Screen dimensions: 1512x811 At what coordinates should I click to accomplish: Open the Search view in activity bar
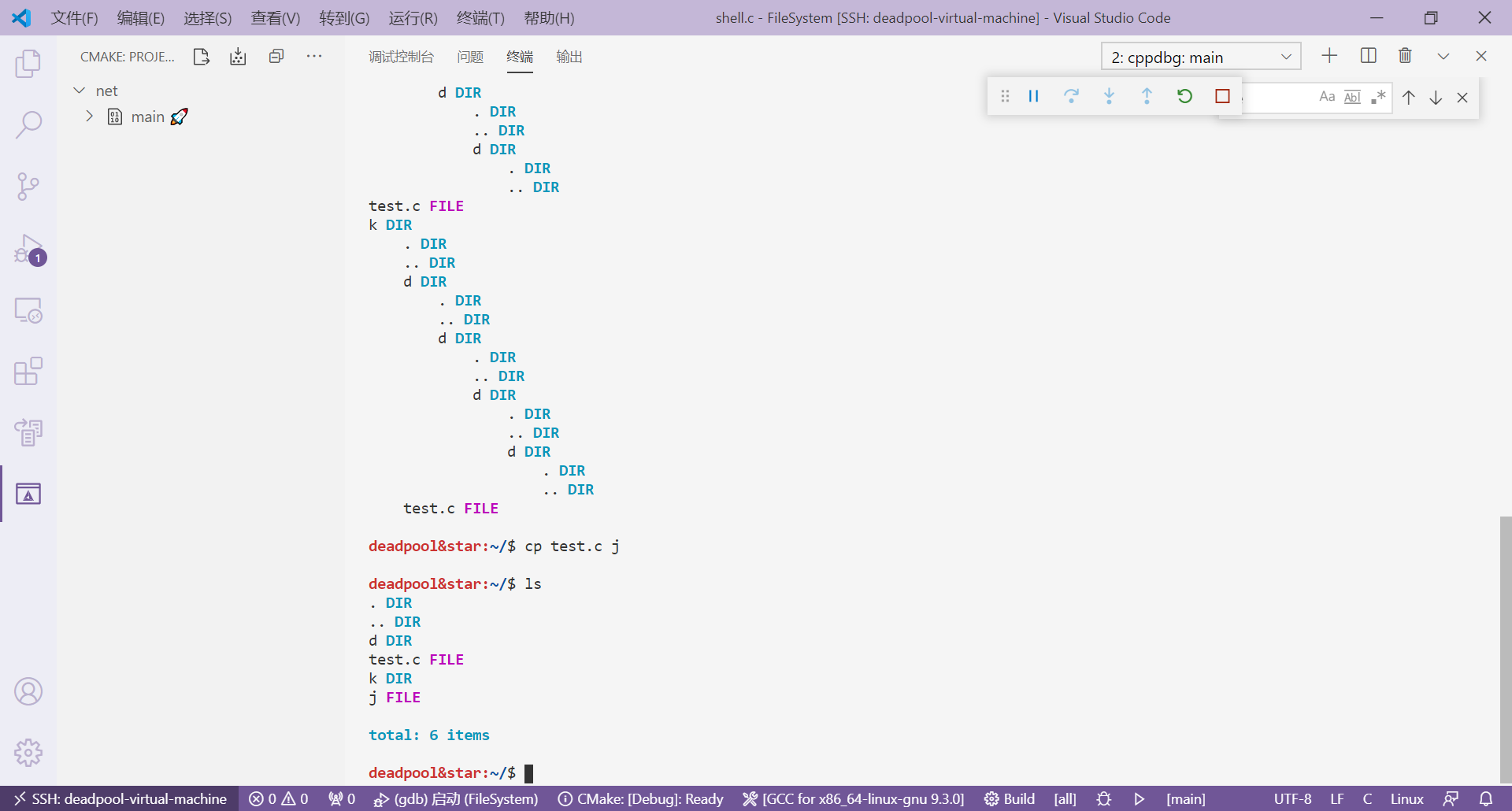(28, 124)
